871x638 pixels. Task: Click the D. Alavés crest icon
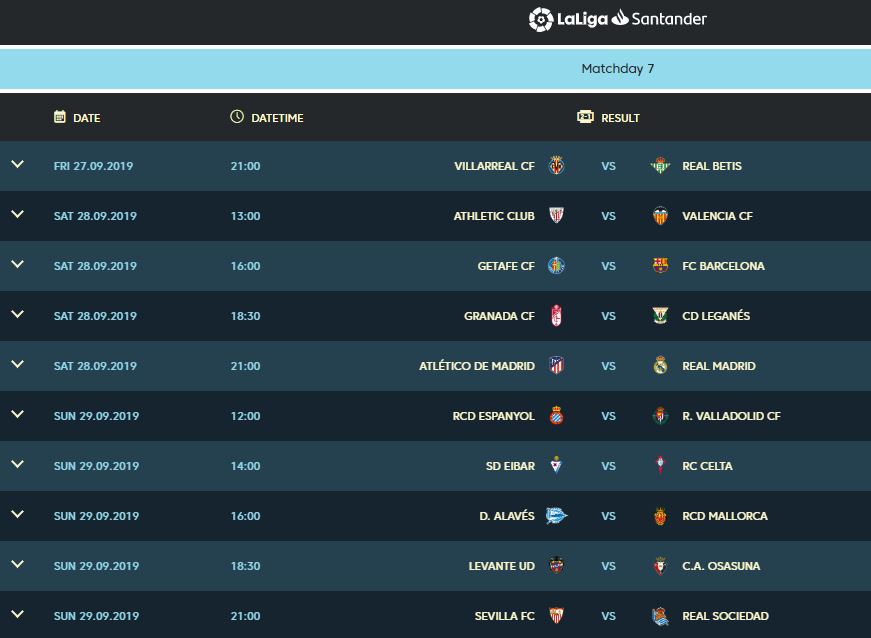tap(556, 515)
